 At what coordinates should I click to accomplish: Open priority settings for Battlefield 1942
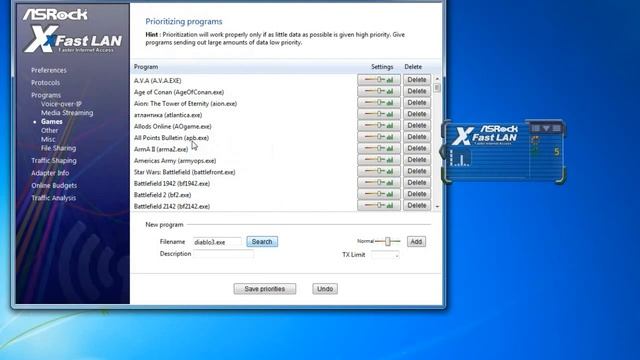click(x=379, y=182)
